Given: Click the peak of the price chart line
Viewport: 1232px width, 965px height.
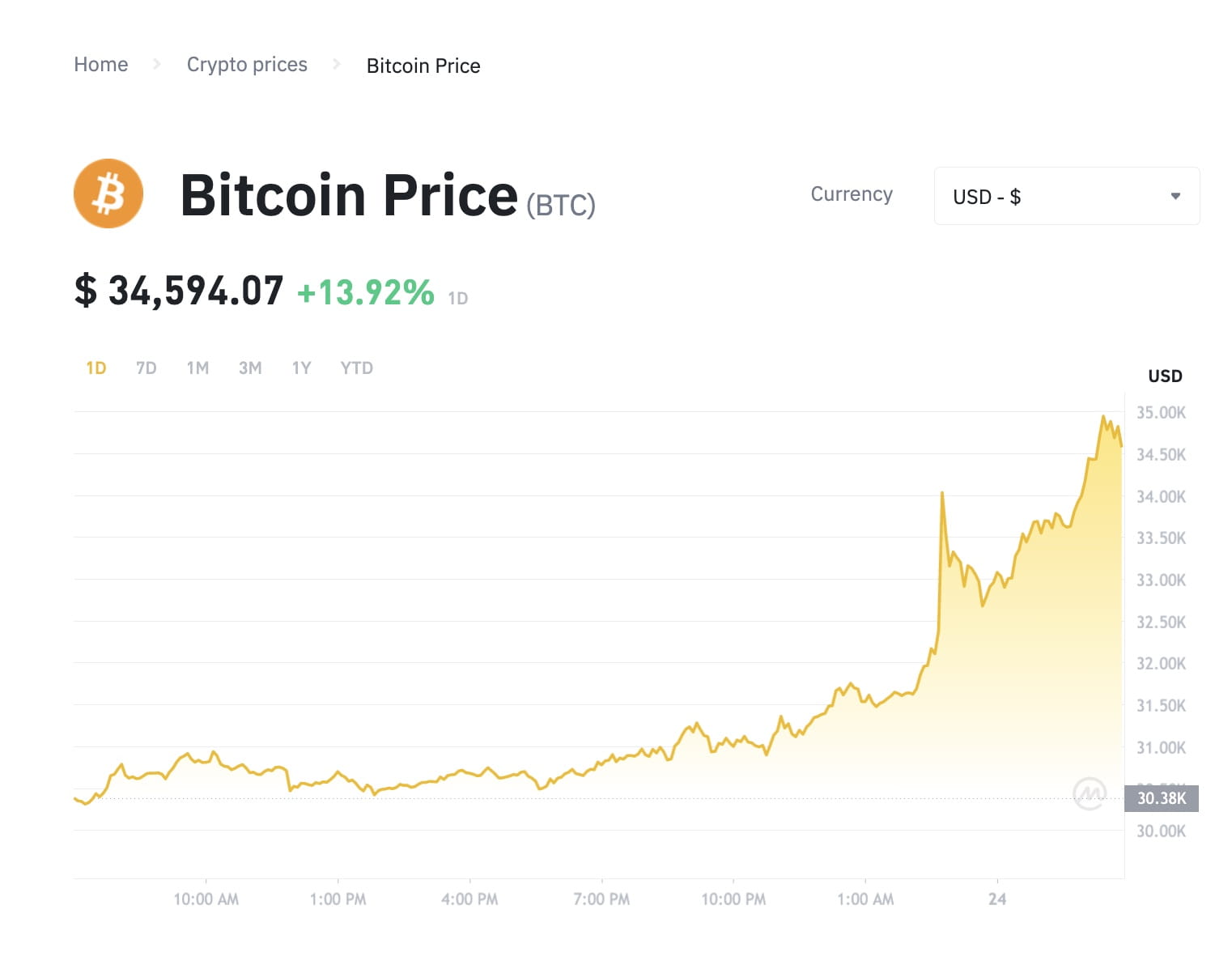Looking at the screenshot, I should coord(1104,414).
